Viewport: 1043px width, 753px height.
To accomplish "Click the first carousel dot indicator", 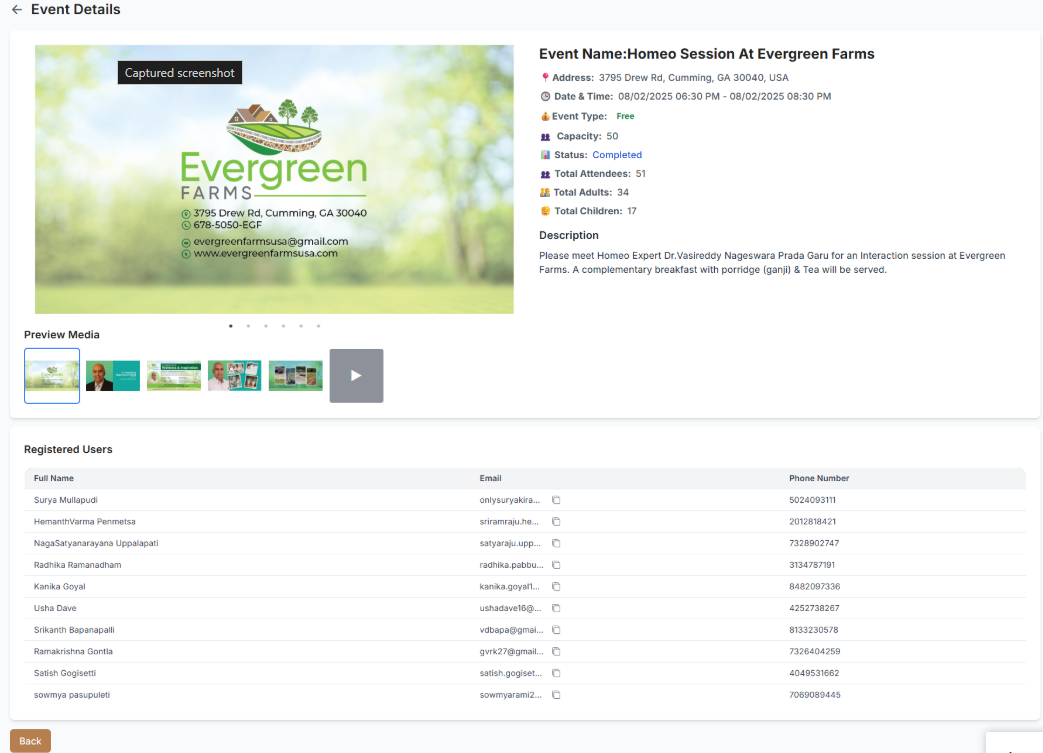I will pos(231,326).
